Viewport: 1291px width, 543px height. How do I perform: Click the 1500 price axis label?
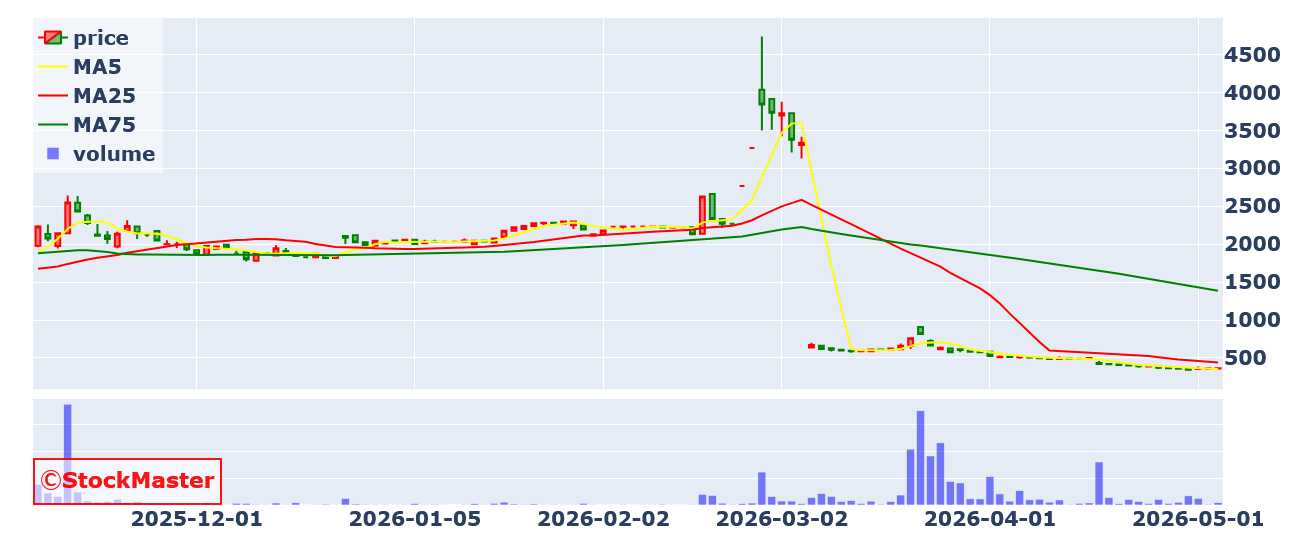(1252, 282)
